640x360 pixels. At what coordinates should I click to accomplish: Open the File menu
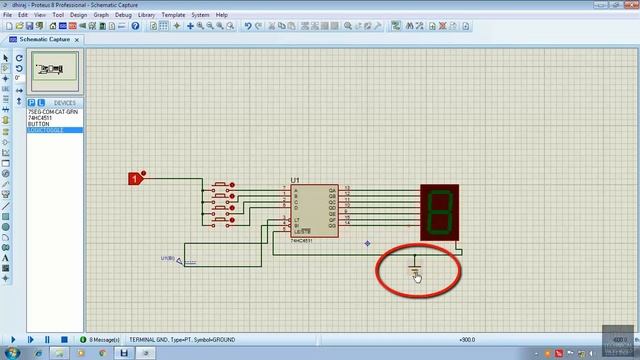8,15
